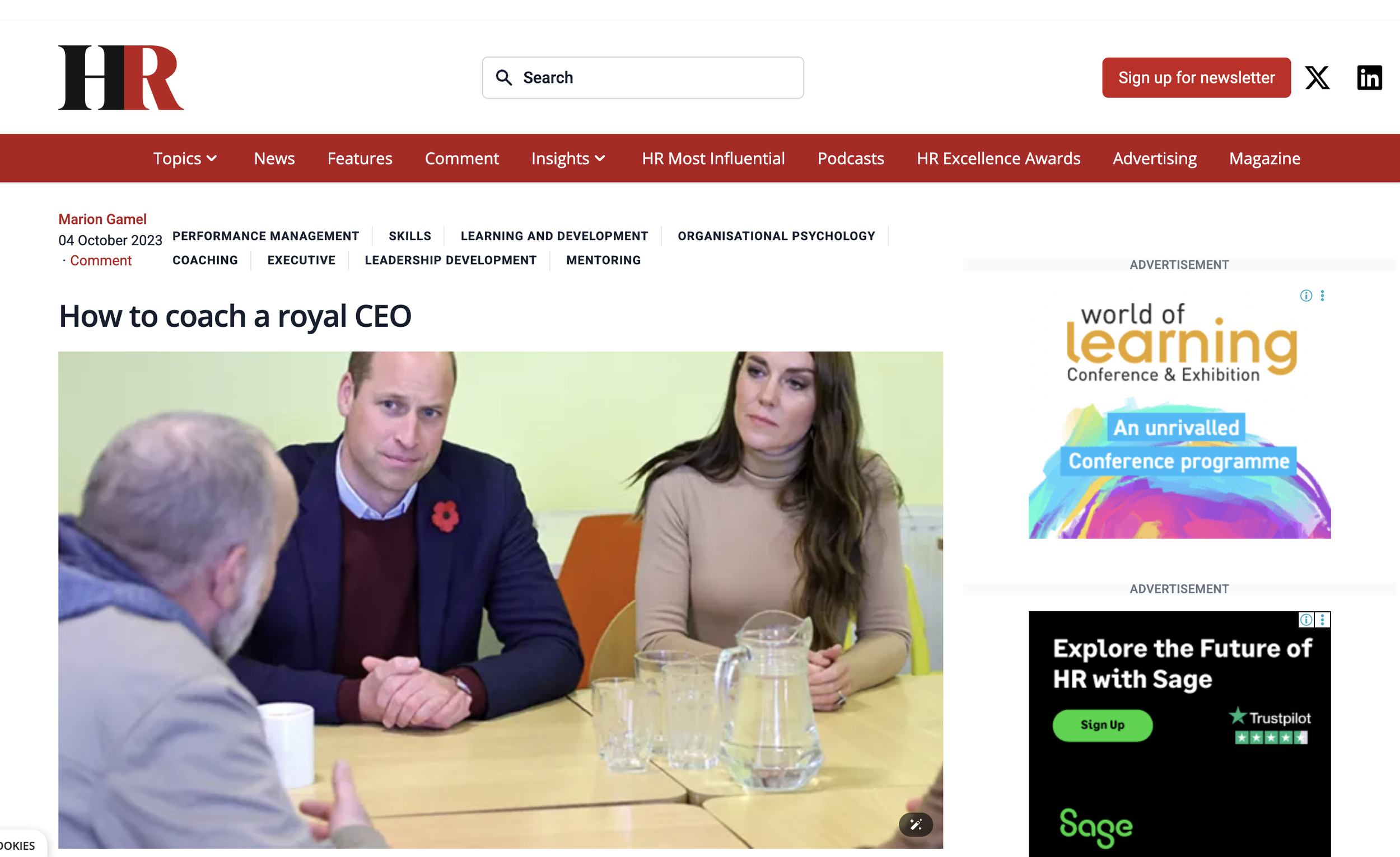Click the ad info icon on World of Learning ad
This screenshot has width=1400, height=857.
point(1306,296)
